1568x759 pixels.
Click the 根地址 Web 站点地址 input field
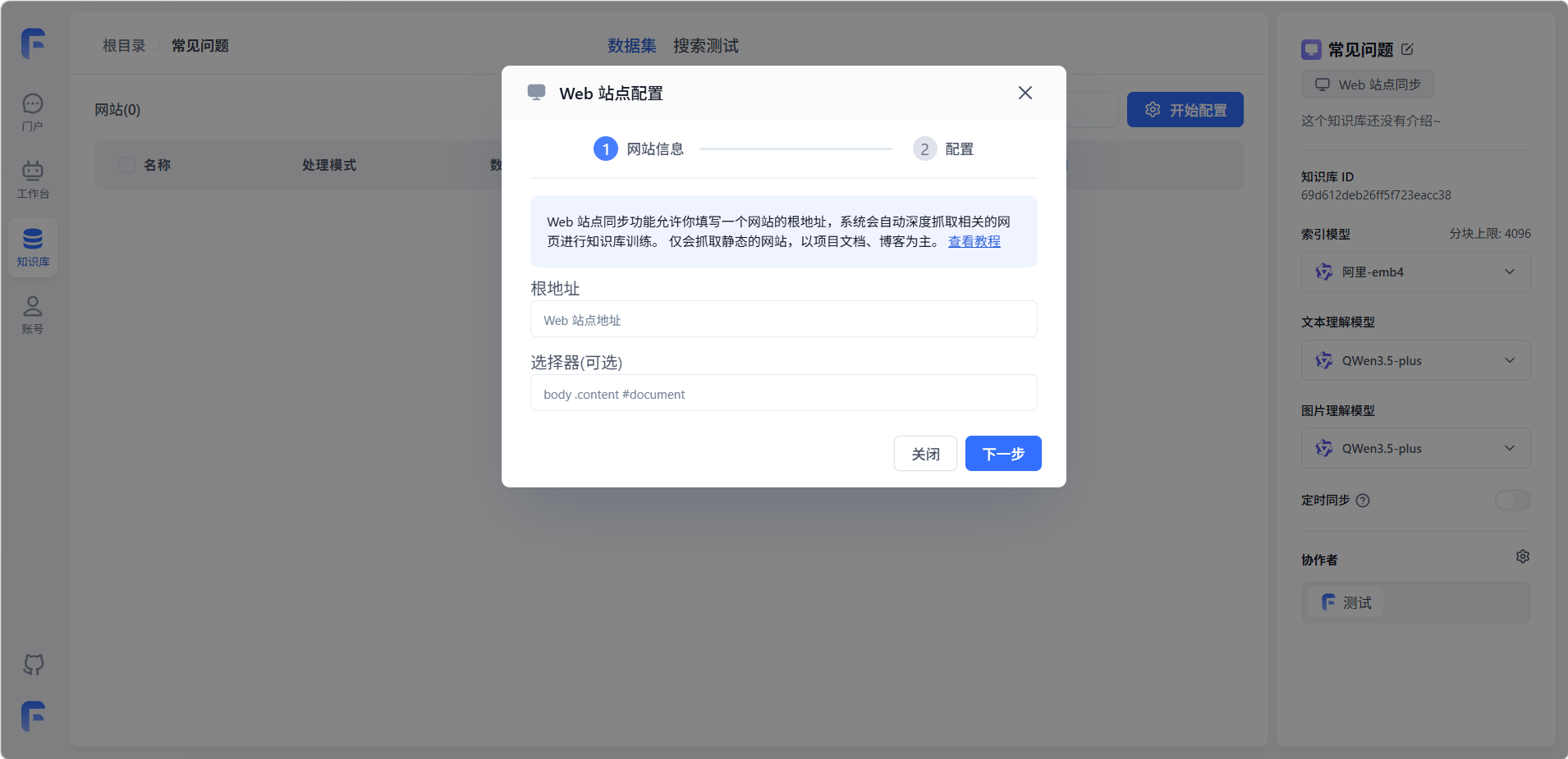coord(783,320)
